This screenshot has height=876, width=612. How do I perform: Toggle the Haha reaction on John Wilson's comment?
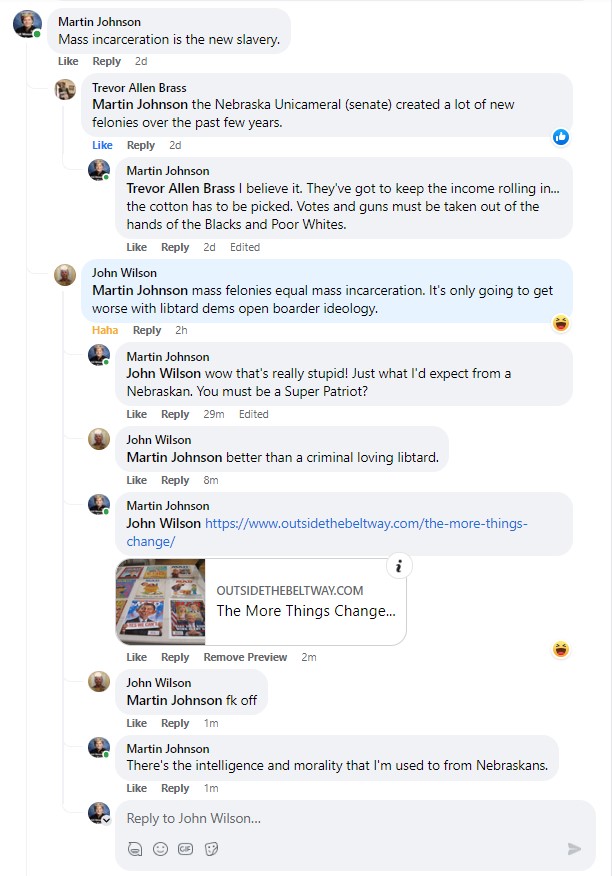point(105,330)
